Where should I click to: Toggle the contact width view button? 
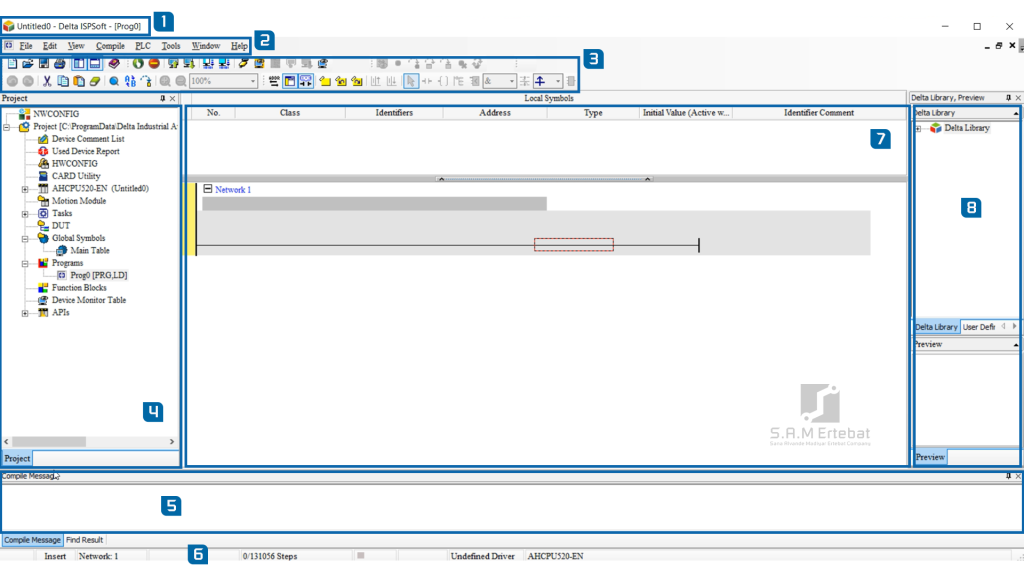click(x=306, y=81)
